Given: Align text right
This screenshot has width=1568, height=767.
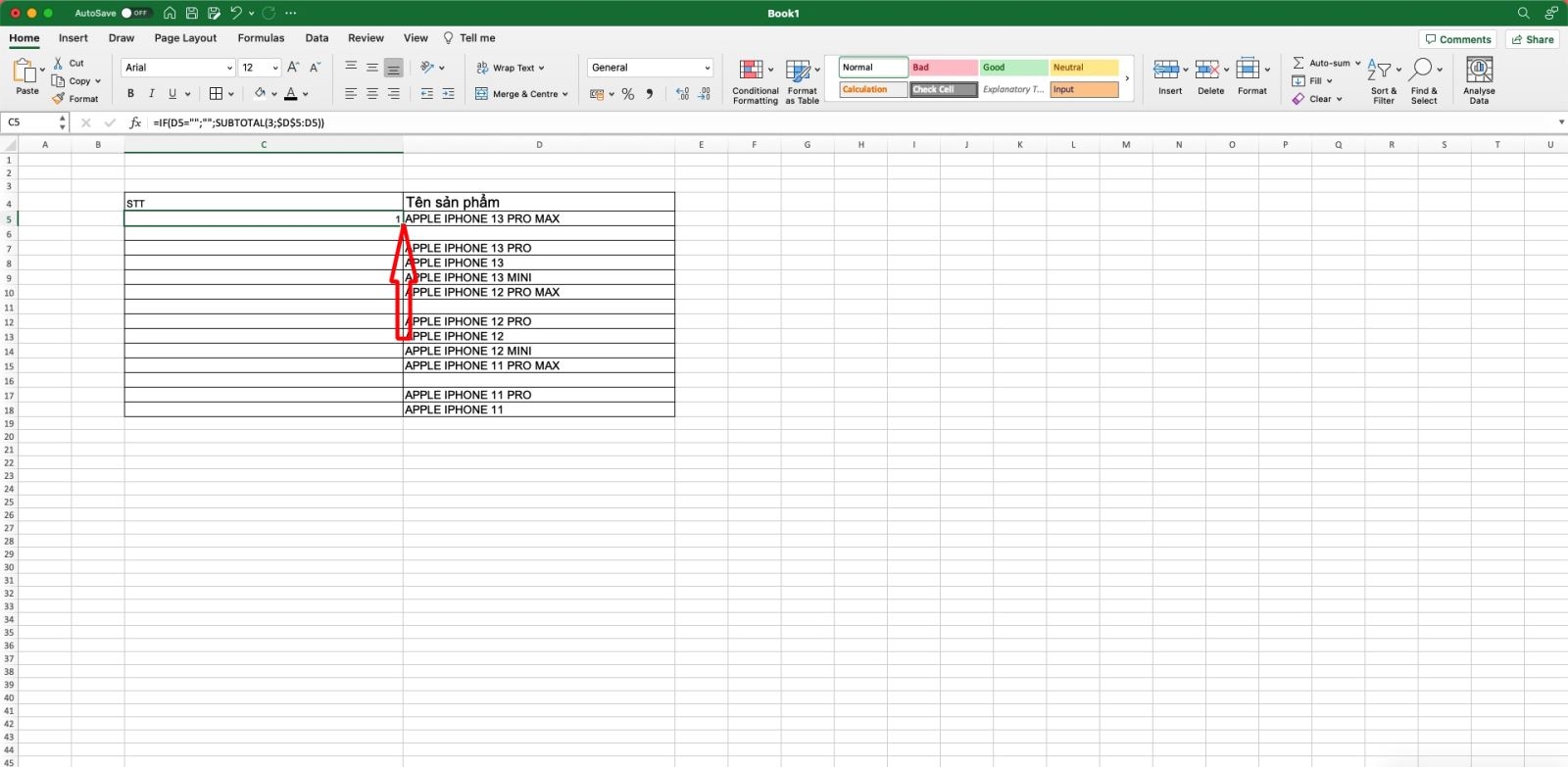Looking at the screenshot, I should [x=394, y=94].
